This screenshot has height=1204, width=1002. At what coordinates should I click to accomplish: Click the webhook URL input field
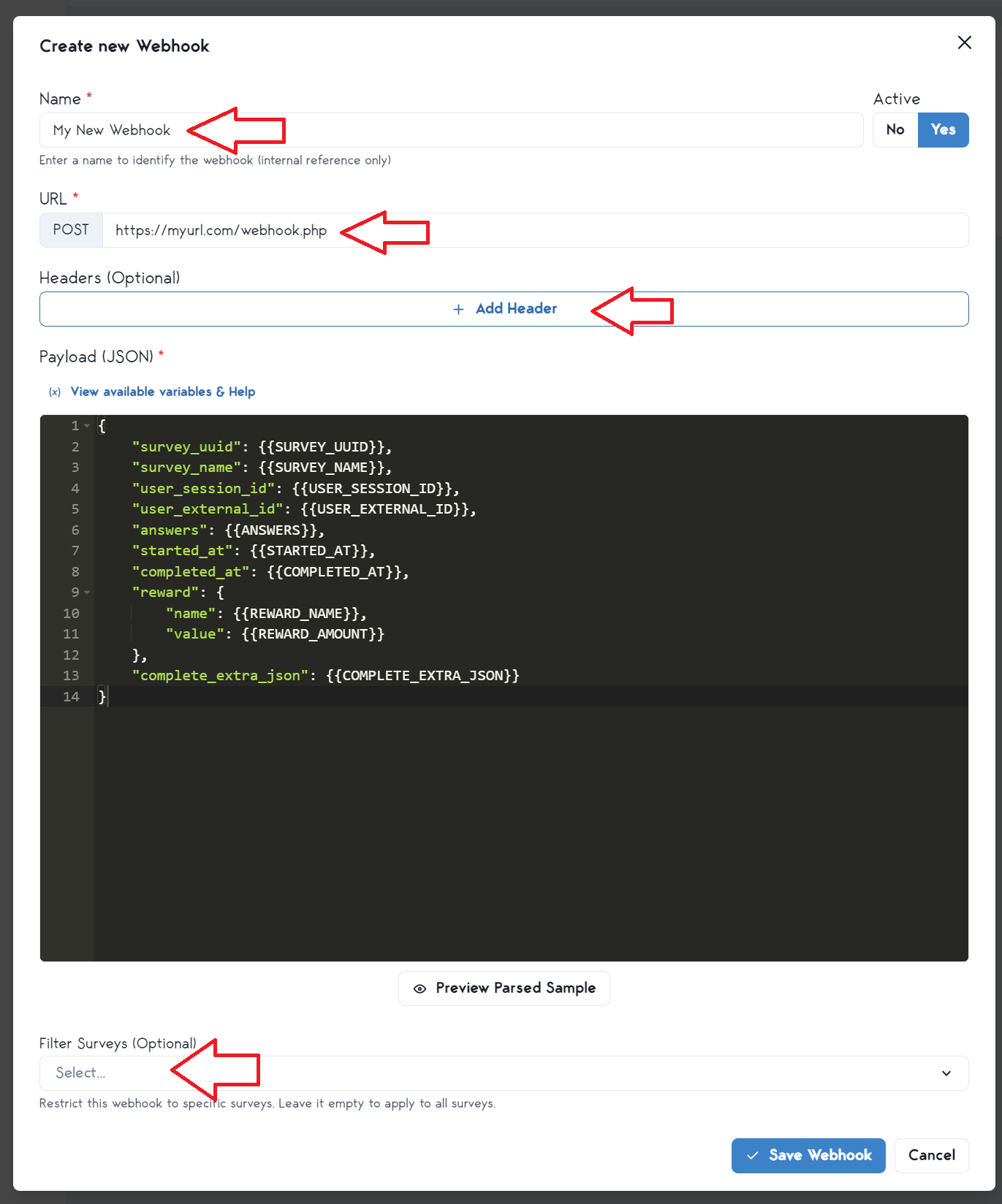coord(535,230)
